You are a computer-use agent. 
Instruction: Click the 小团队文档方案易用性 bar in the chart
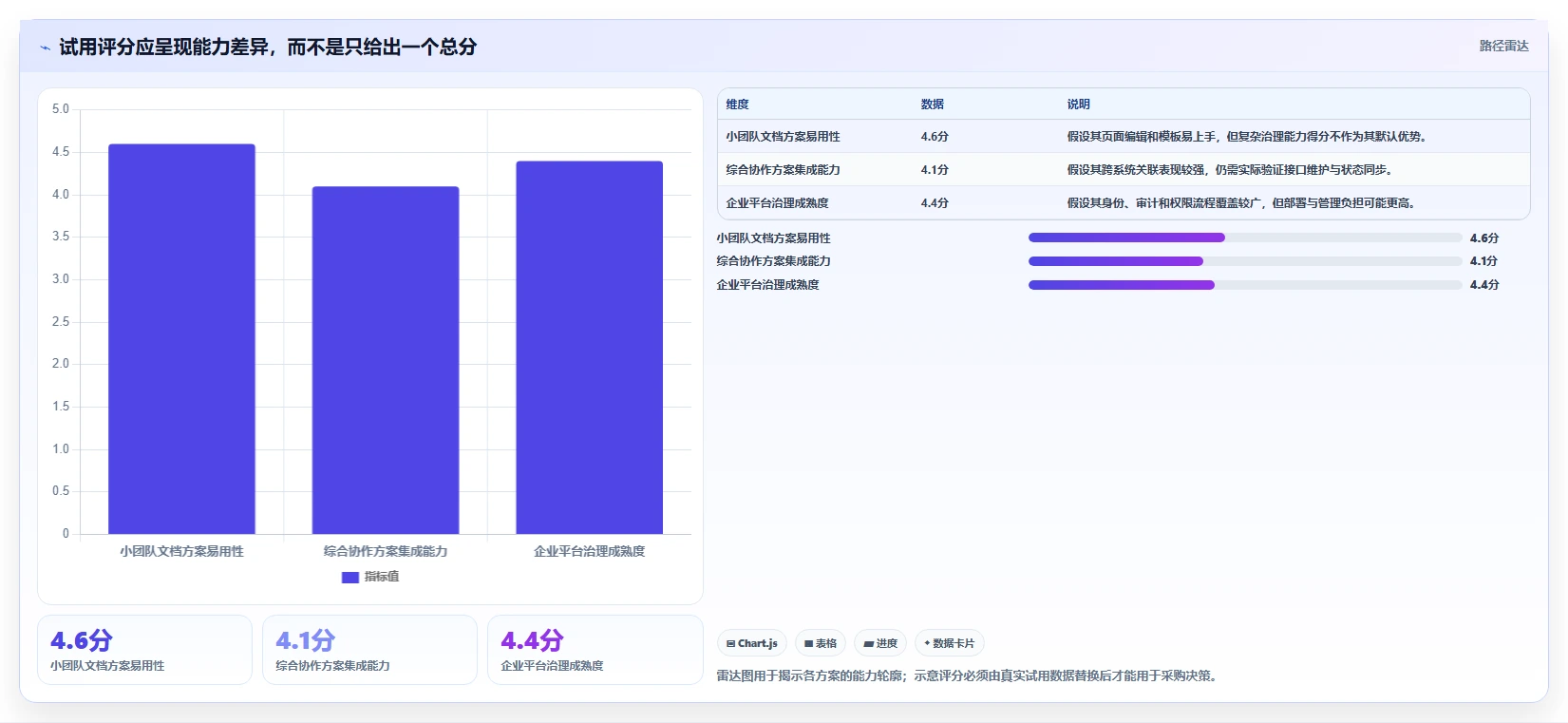(x=181, y=339)
